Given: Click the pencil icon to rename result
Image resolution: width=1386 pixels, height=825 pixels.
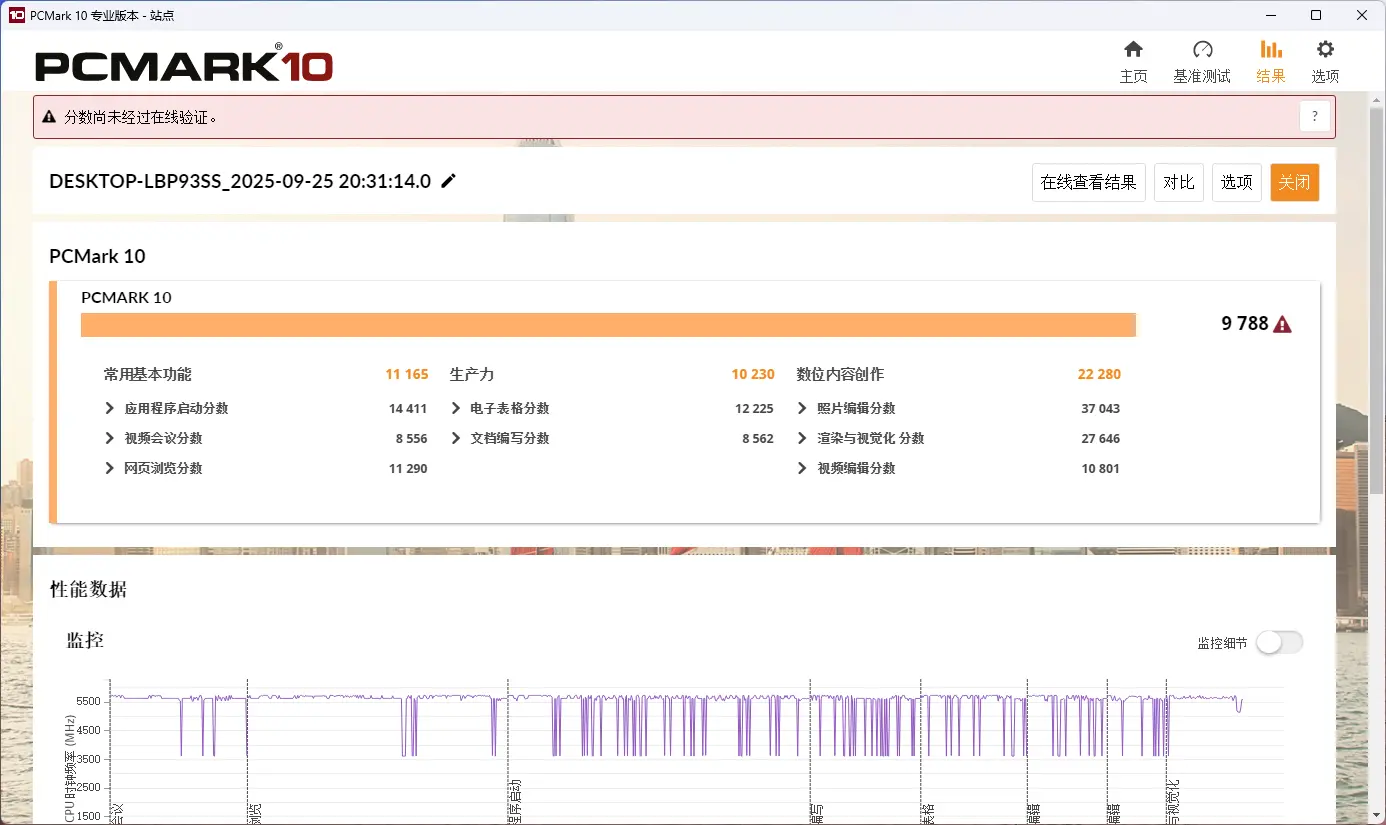Looking at the screenshot, I should (449, 181).
